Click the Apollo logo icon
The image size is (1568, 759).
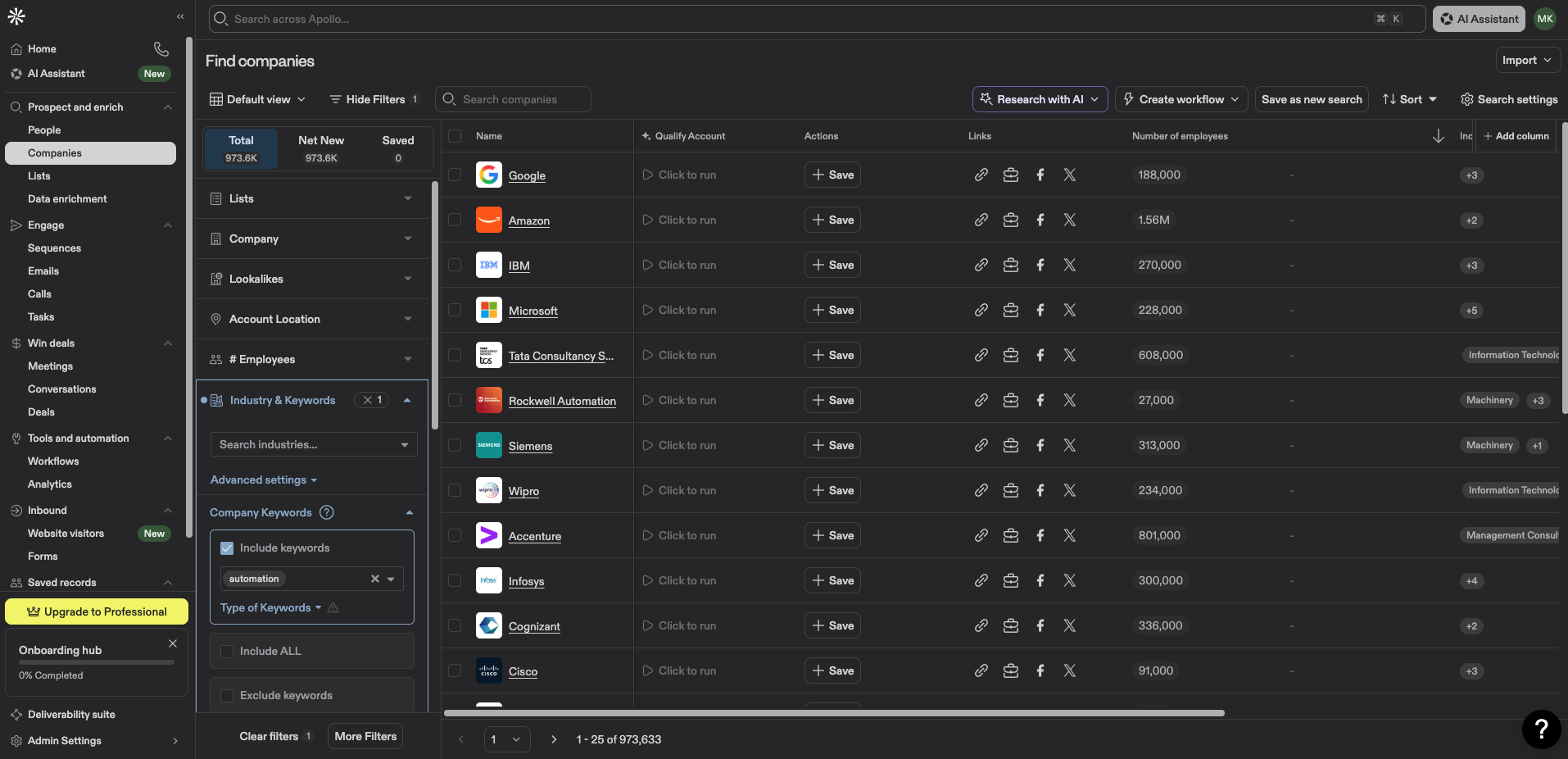(16, 16)
